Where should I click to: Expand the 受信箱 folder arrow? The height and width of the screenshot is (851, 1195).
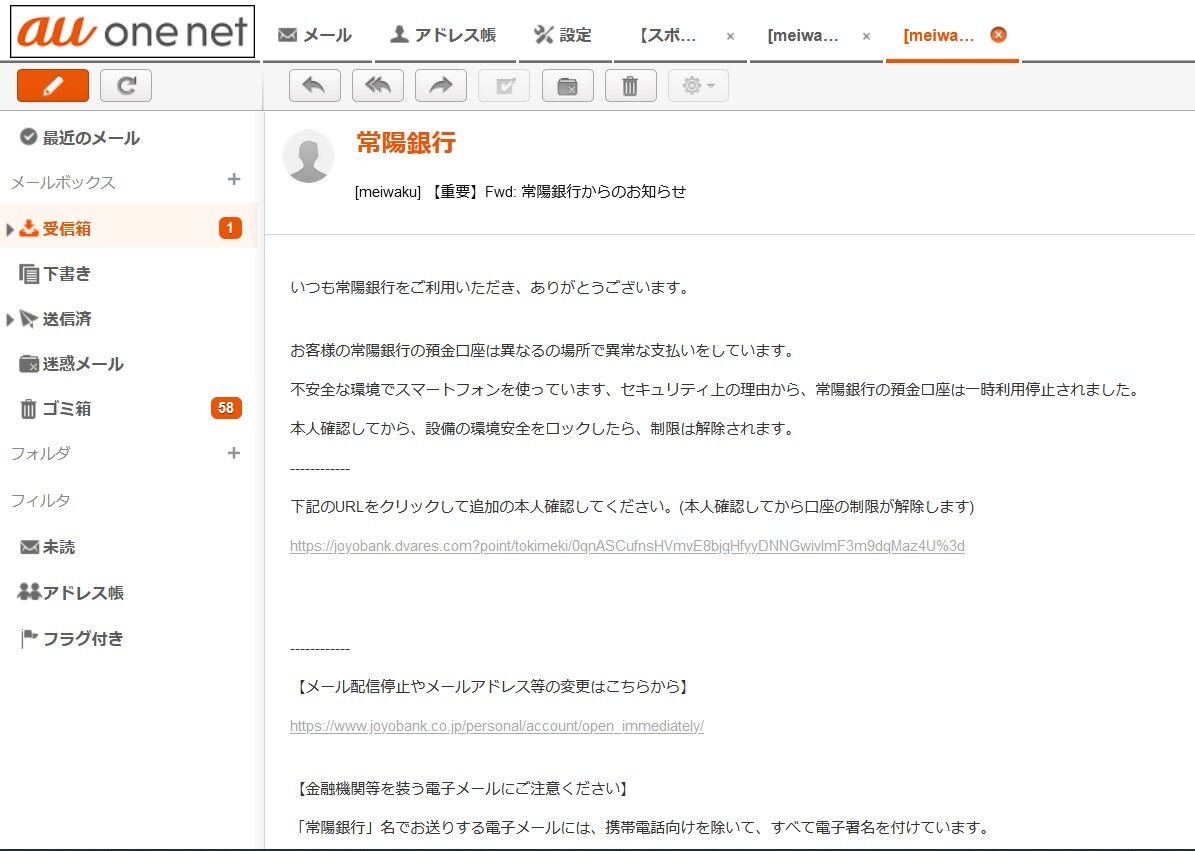pos(9,229)
